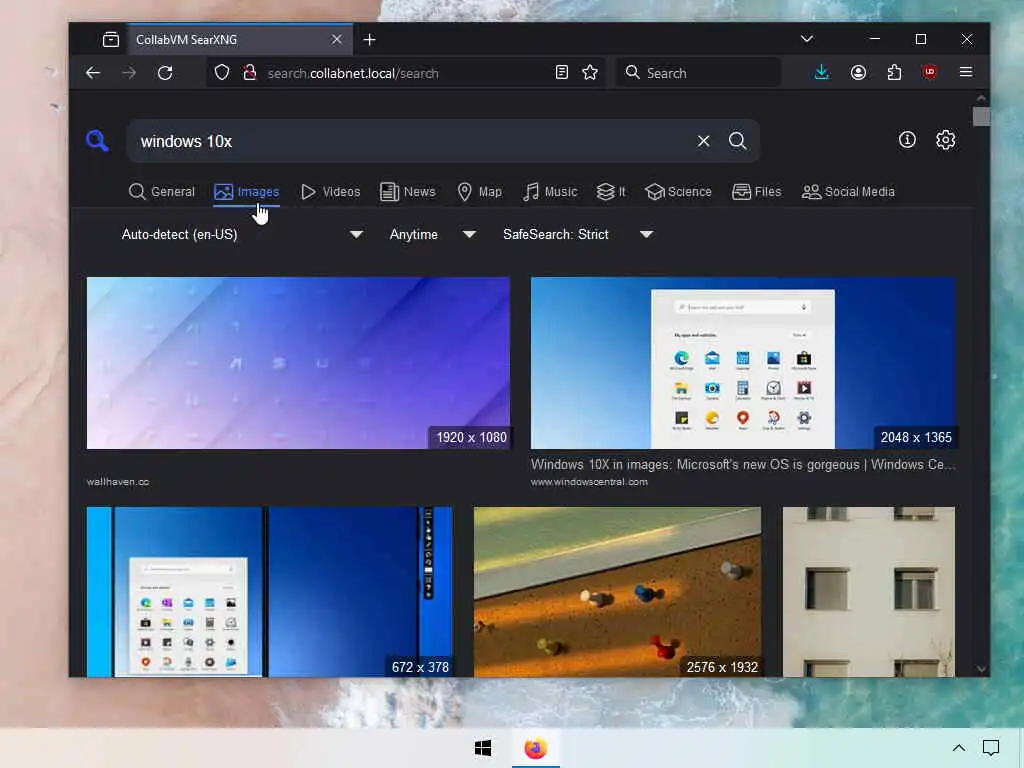Screen dimensions: 1024x768
Task: Clear the search query with X
Action: tap(703, 141)
